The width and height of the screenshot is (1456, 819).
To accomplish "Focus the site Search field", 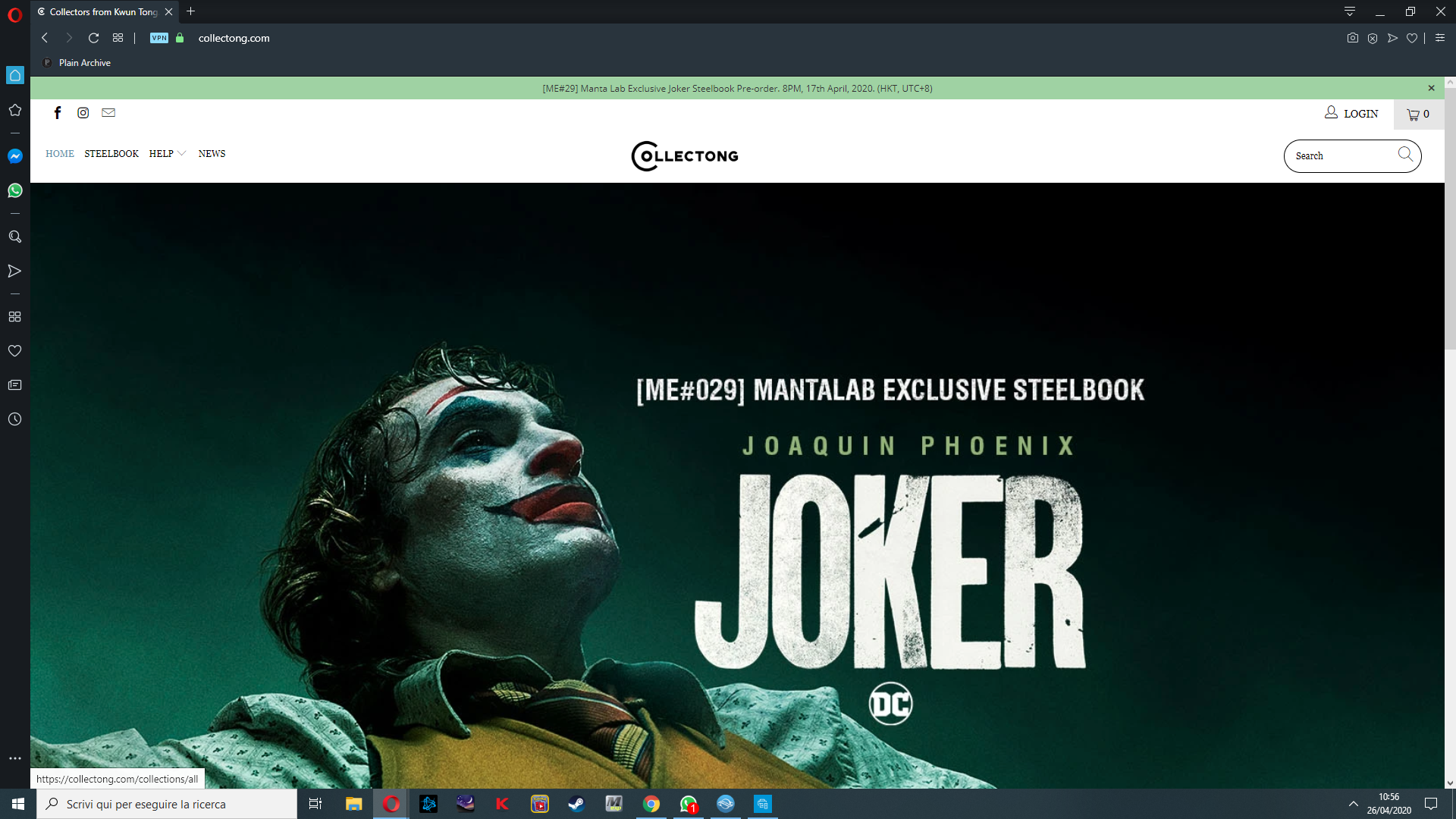I will point(1342,156).
